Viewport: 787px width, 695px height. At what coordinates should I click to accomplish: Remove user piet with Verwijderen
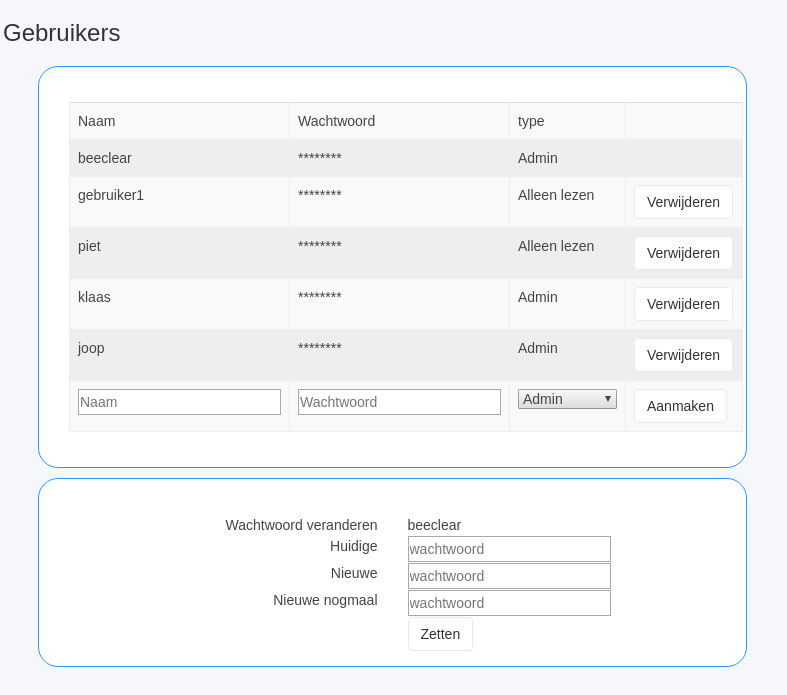pyautogui.click(x=683, y=253)
